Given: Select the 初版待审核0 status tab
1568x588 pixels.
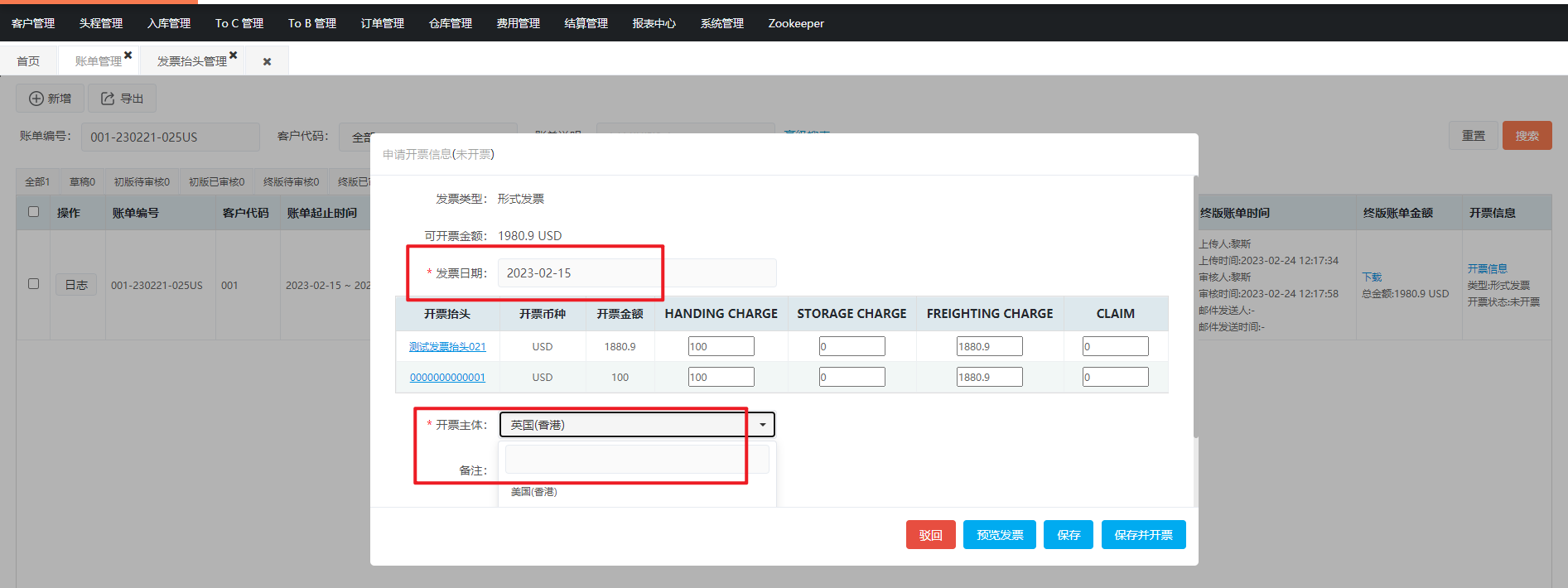Looking at the screenshot, I should point(142,181).
